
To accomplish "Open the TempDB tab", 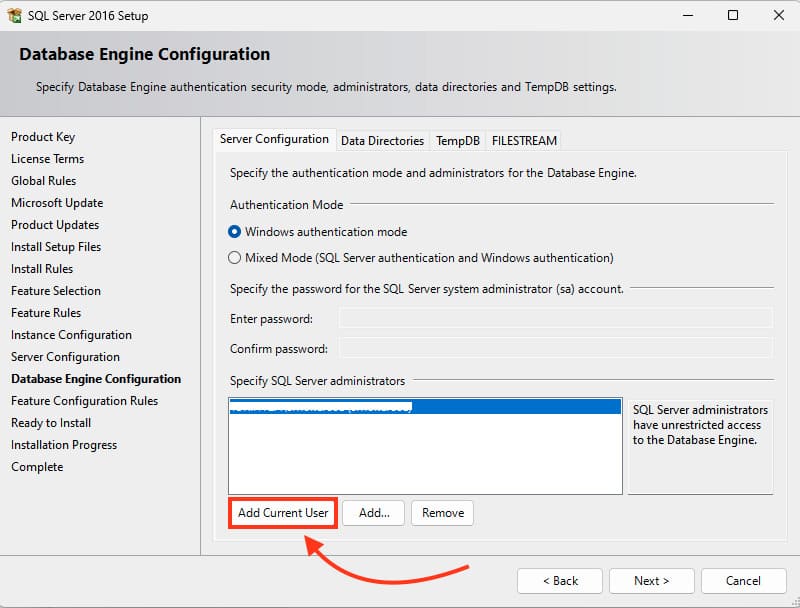I will click(x=457, y=141).
